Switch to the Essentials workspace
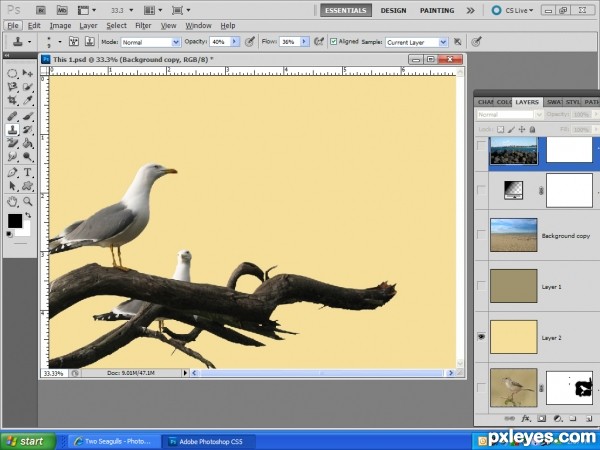This screenshot has height=450, width=600. pos(346,10)
